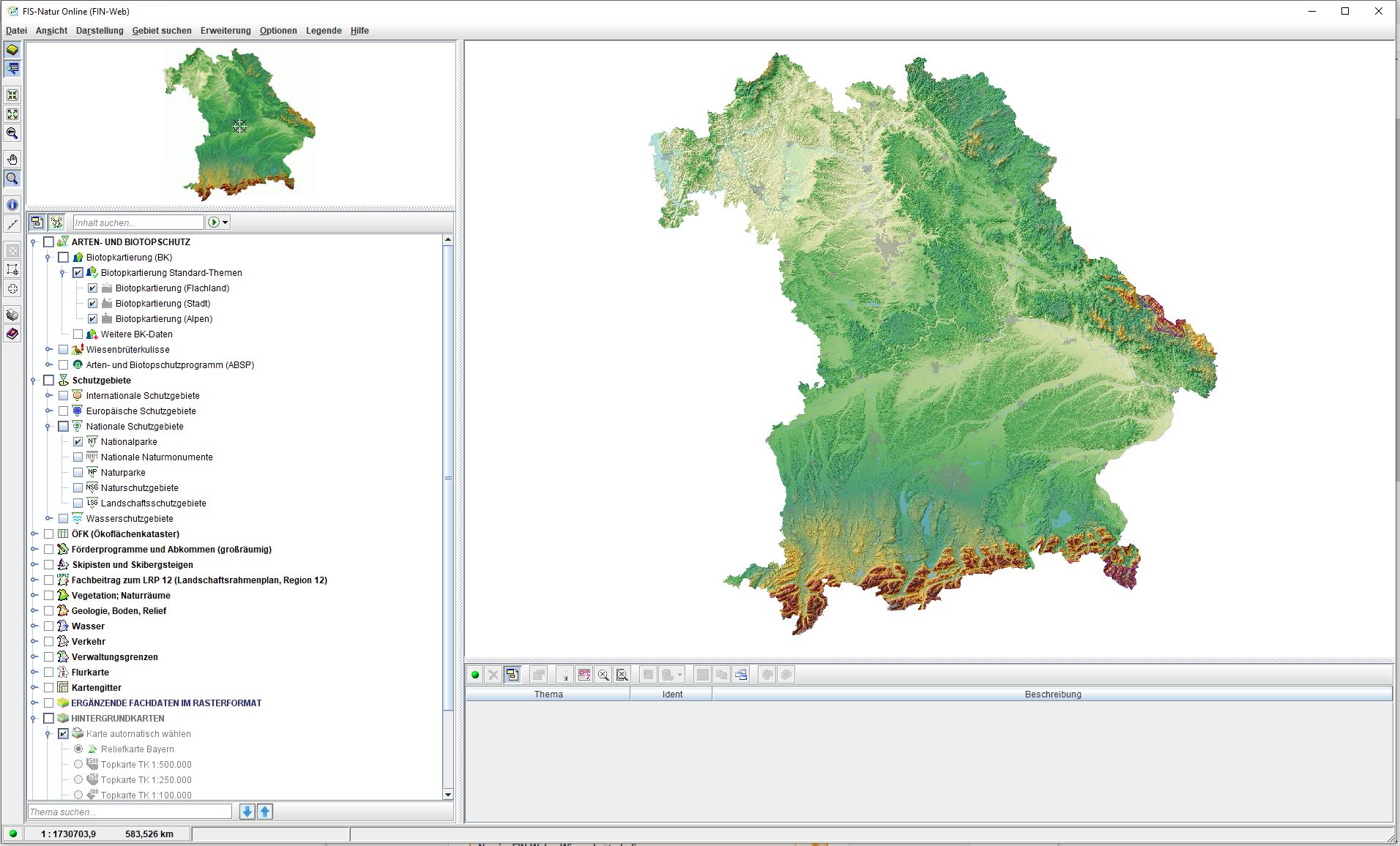Select Skipisten und Skibergsteigen tree item
Image resolution: width=1400 pixels, height=846 pixels.
[x=133, y=565]
